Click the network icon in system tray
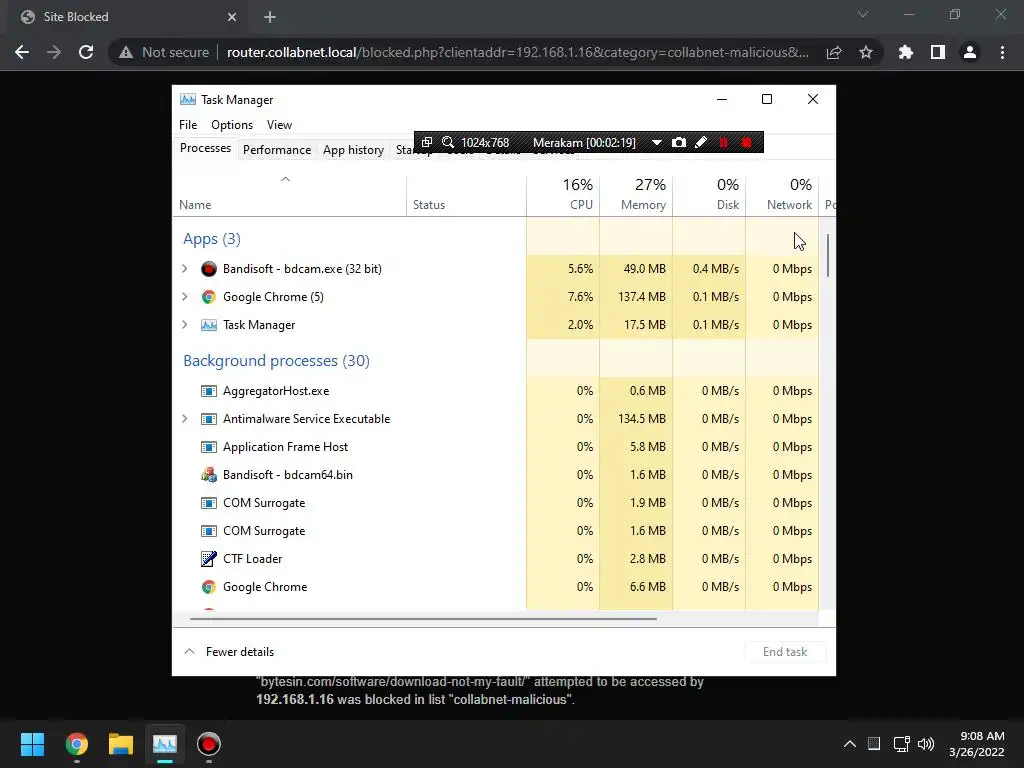The width and height of the screenshot is (1024, 768). 901,744
